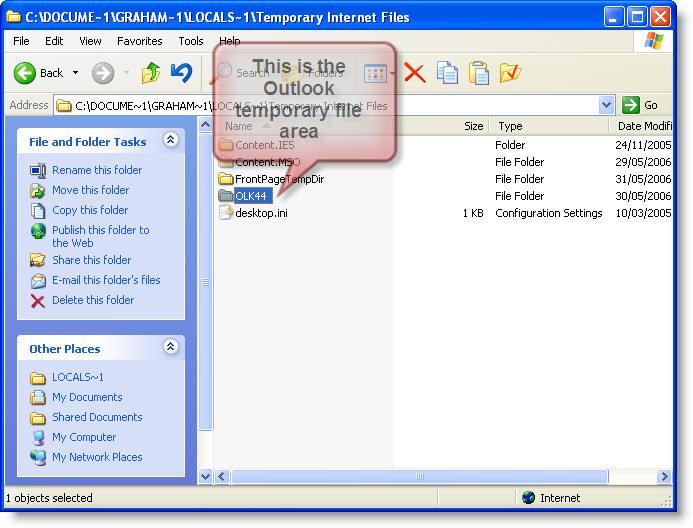Open the Views toolbar button
The width and height of the screenshot is (693, 528).
coord(375,74)
